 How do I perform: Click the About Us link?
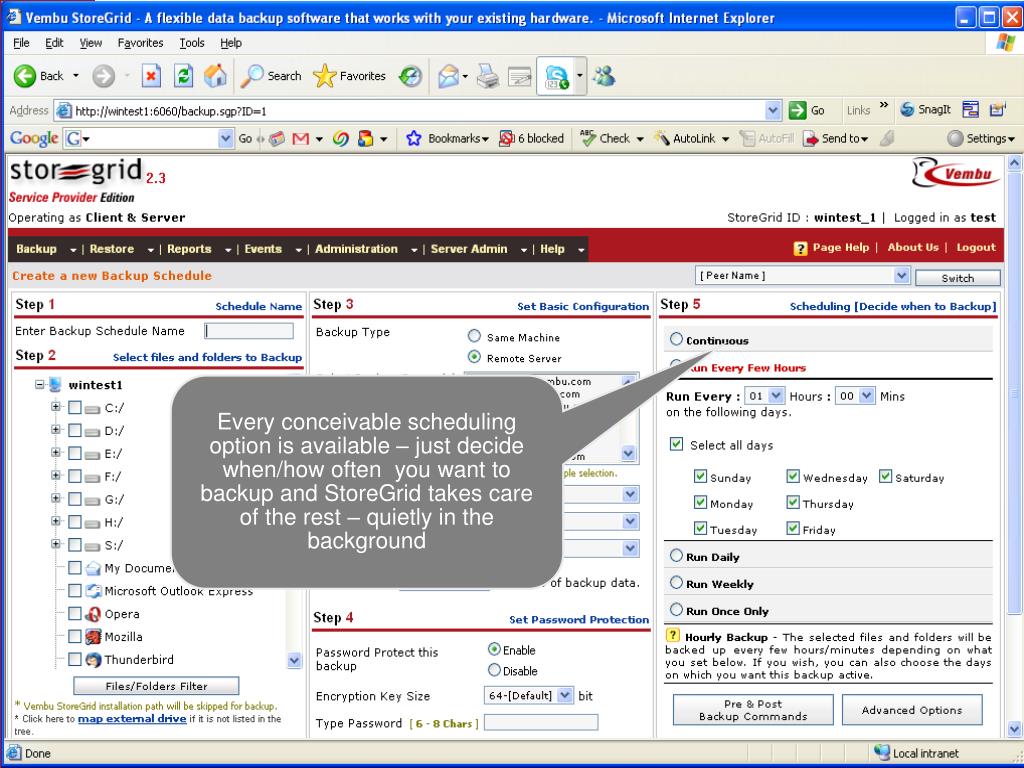[x=912, y=248]
